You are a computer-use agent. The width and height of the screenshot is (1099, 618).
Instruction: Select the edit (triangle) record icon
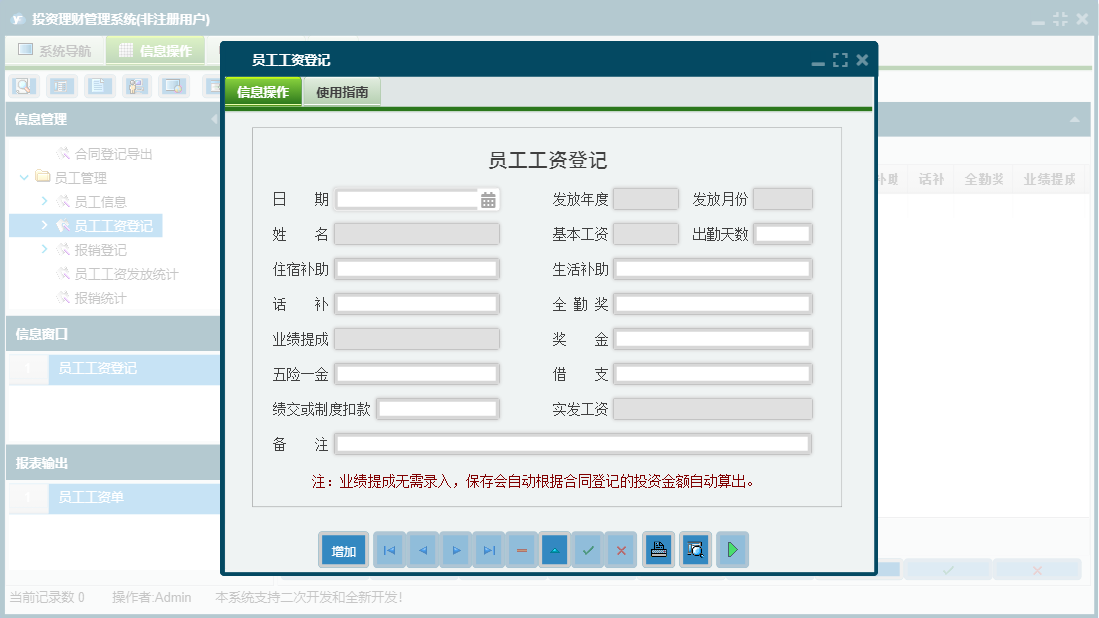(x=554, y=549)
